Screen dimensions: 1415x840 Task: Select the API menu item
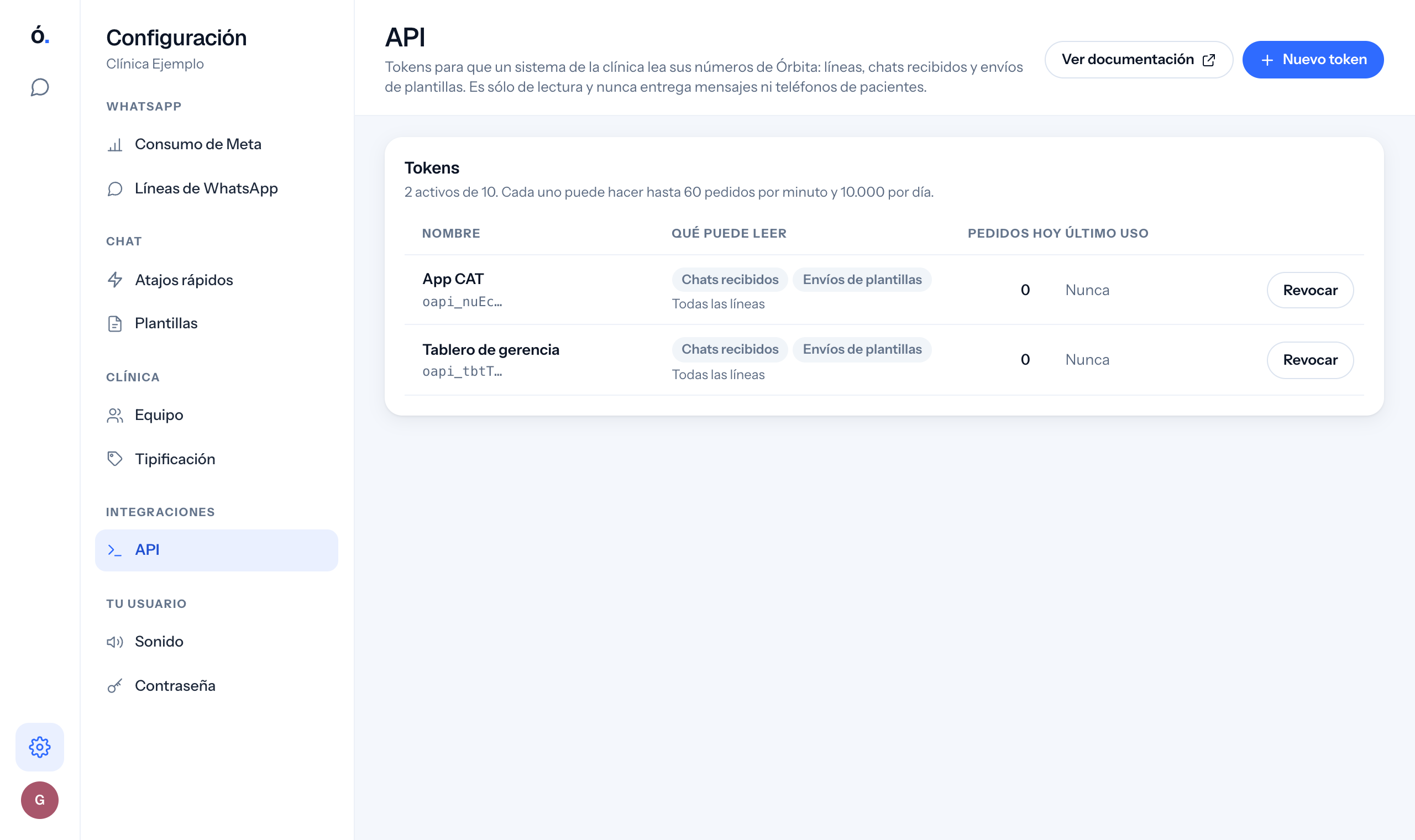click(216, 550)
